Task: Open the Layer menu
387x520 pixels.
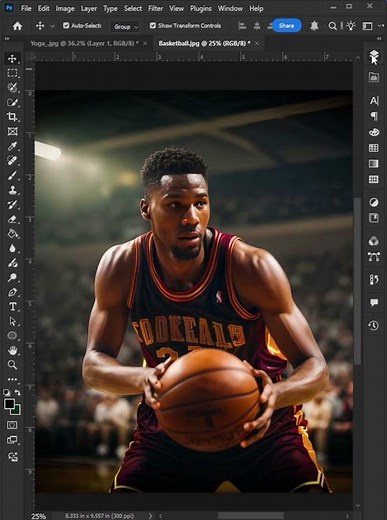Action: [89, 8]
